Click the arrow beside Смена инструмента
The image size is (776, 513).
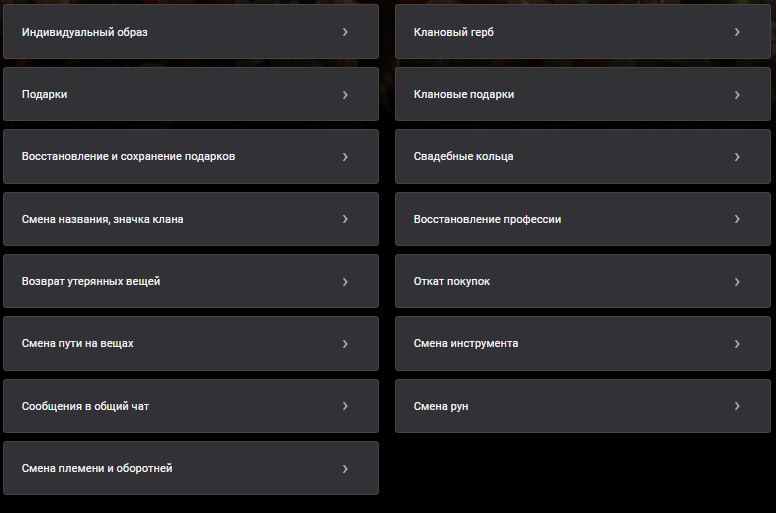point(737,343)
